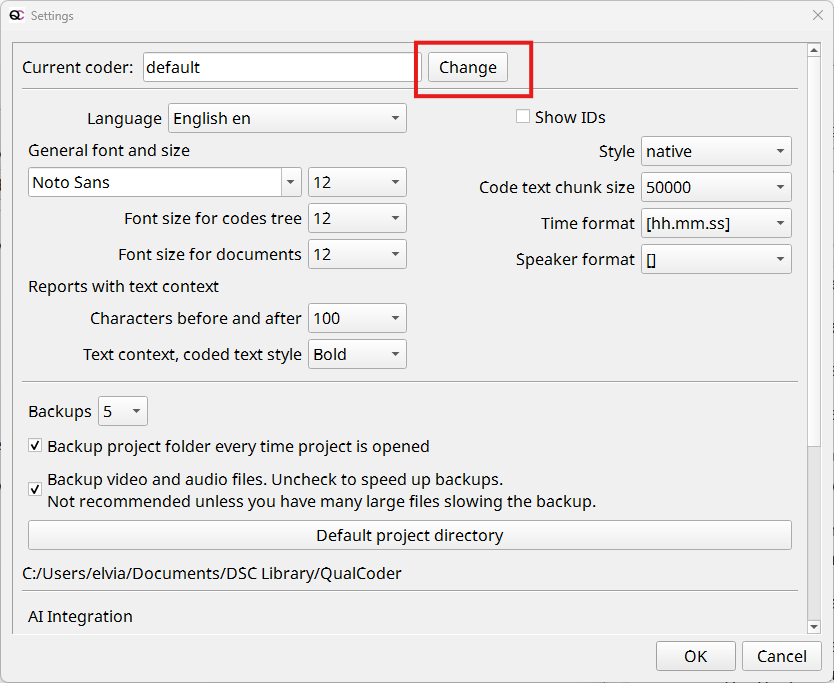Open the Style dropdown set to native
Viewport: 834px width, 683px height.
point(715,152)
